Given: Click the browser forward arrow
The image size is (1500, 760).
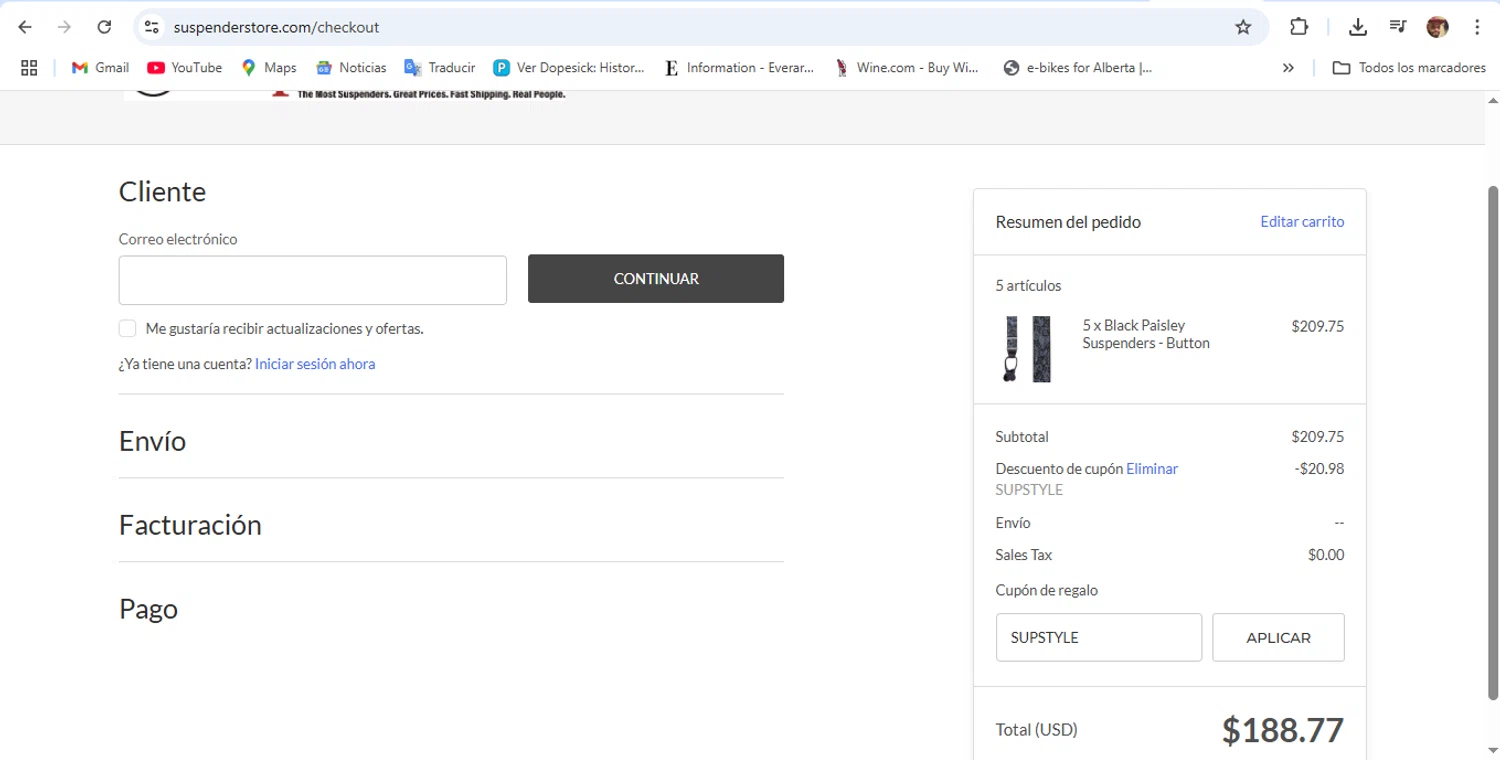Looking at the screenshot, I should tap(65, 27).
